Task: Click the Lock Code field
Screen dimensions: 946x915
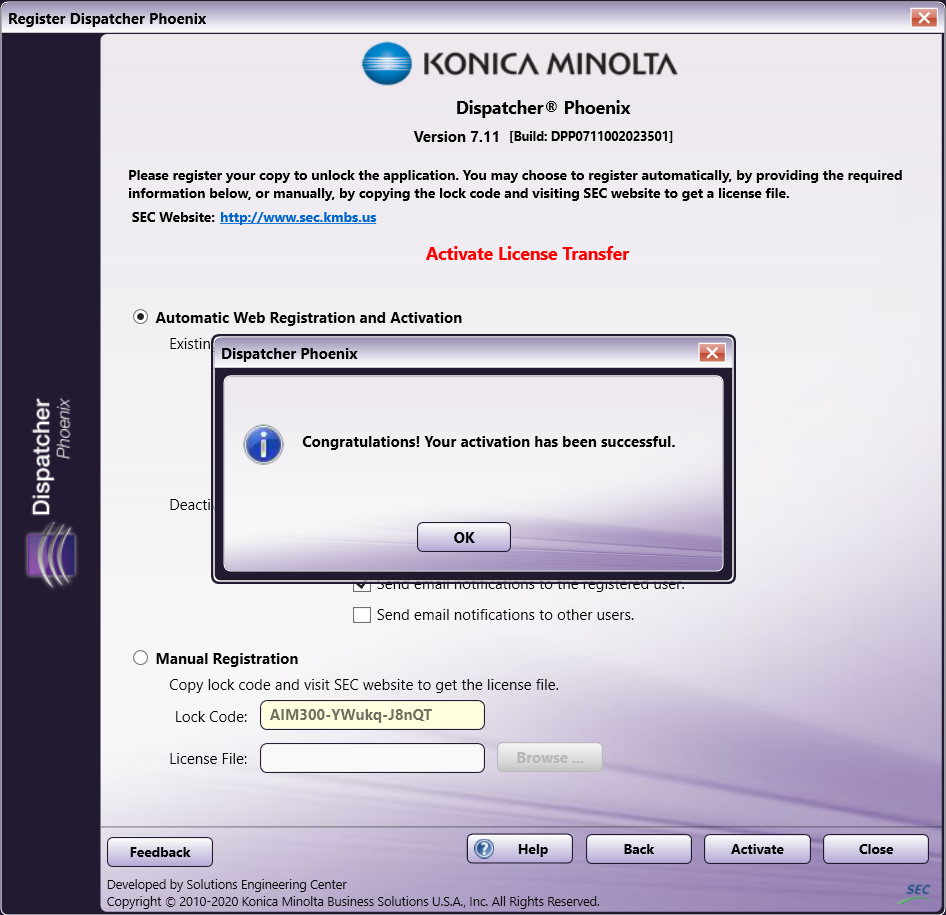Action: (x=372, y=715)
